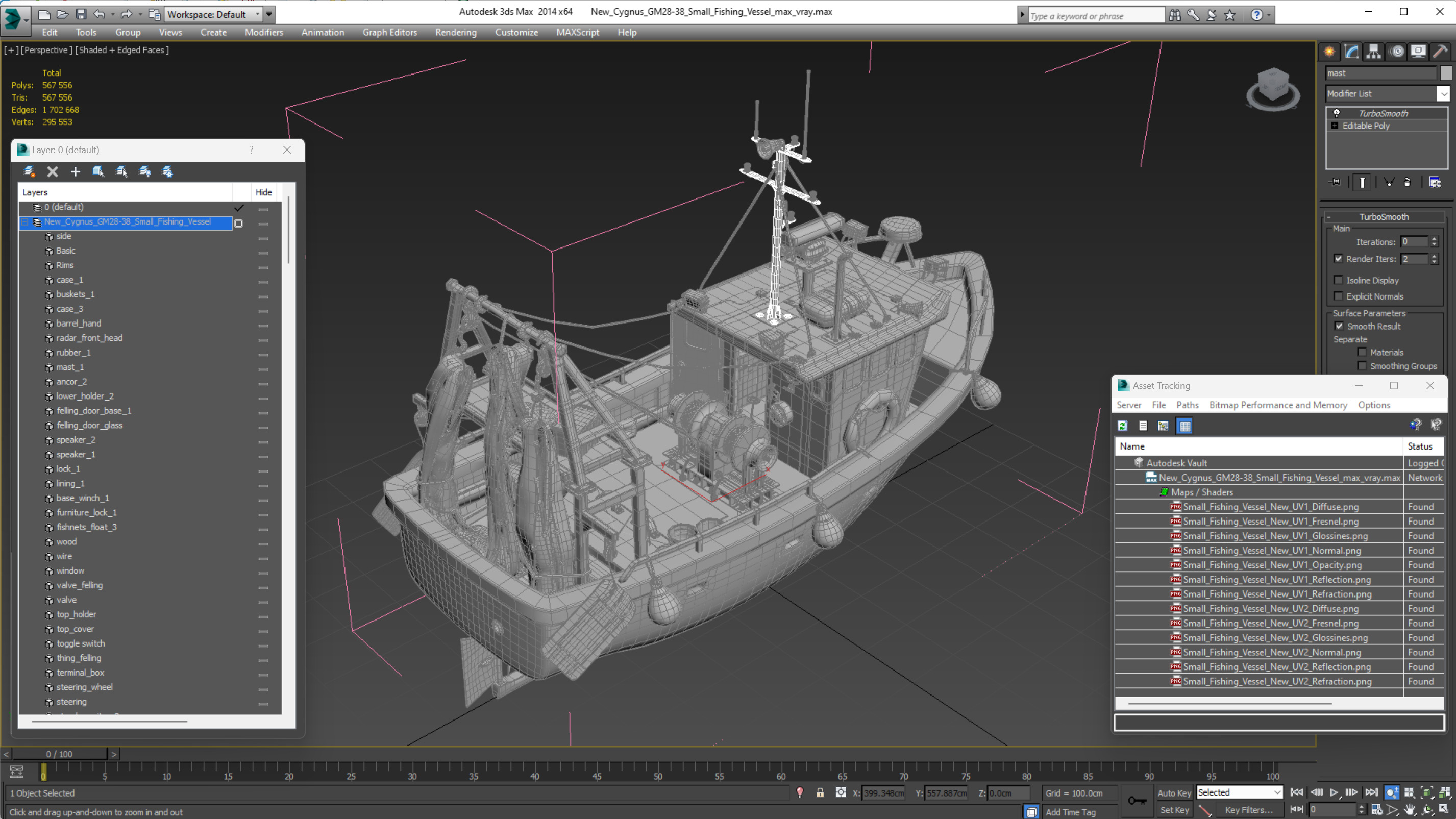Click Configure Modifier Sets icon
The height and width of the screenshot is (819, 1456).
tap(1435, 182)
